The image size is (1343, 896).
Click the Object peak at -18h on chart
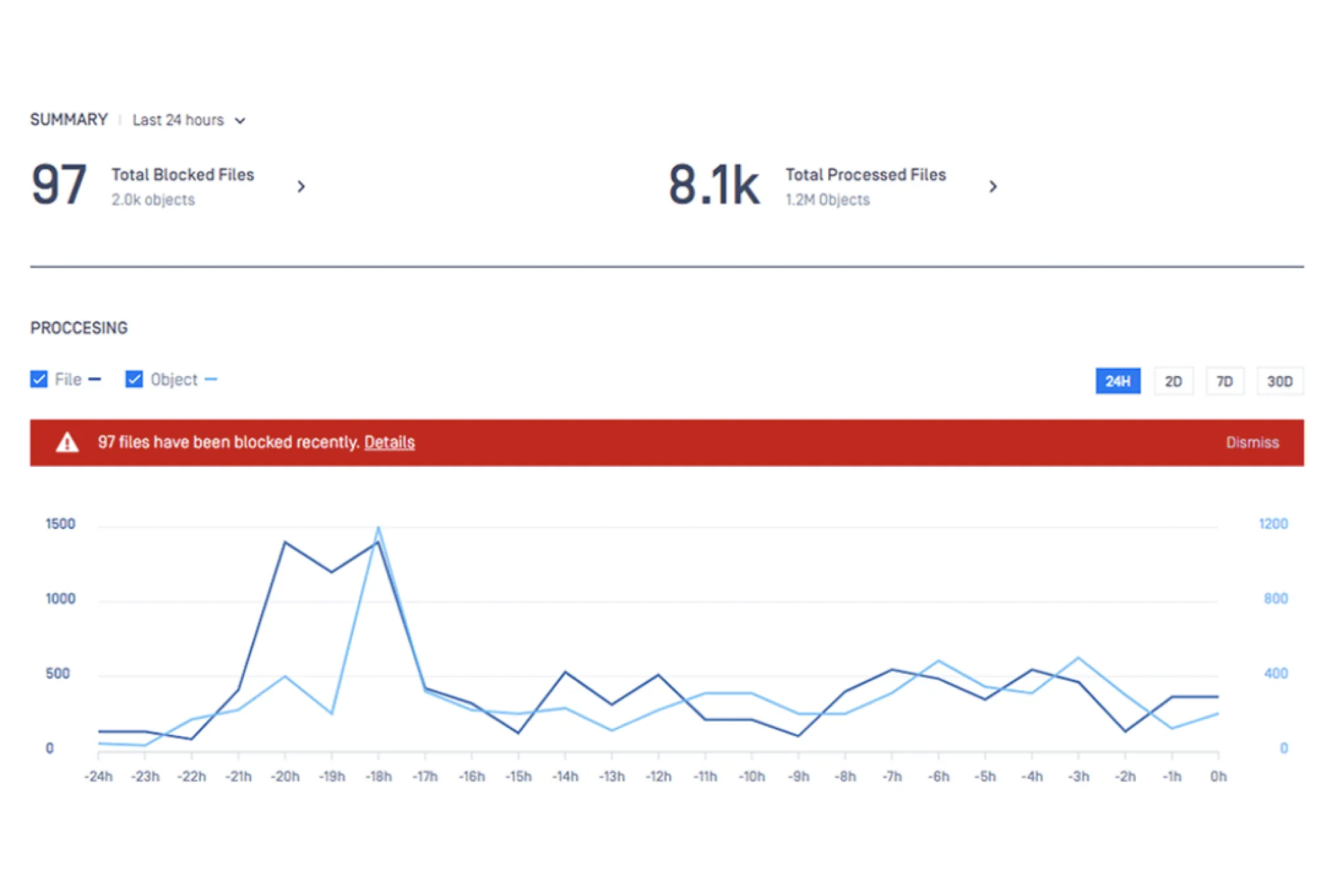(x=378, y=528)
